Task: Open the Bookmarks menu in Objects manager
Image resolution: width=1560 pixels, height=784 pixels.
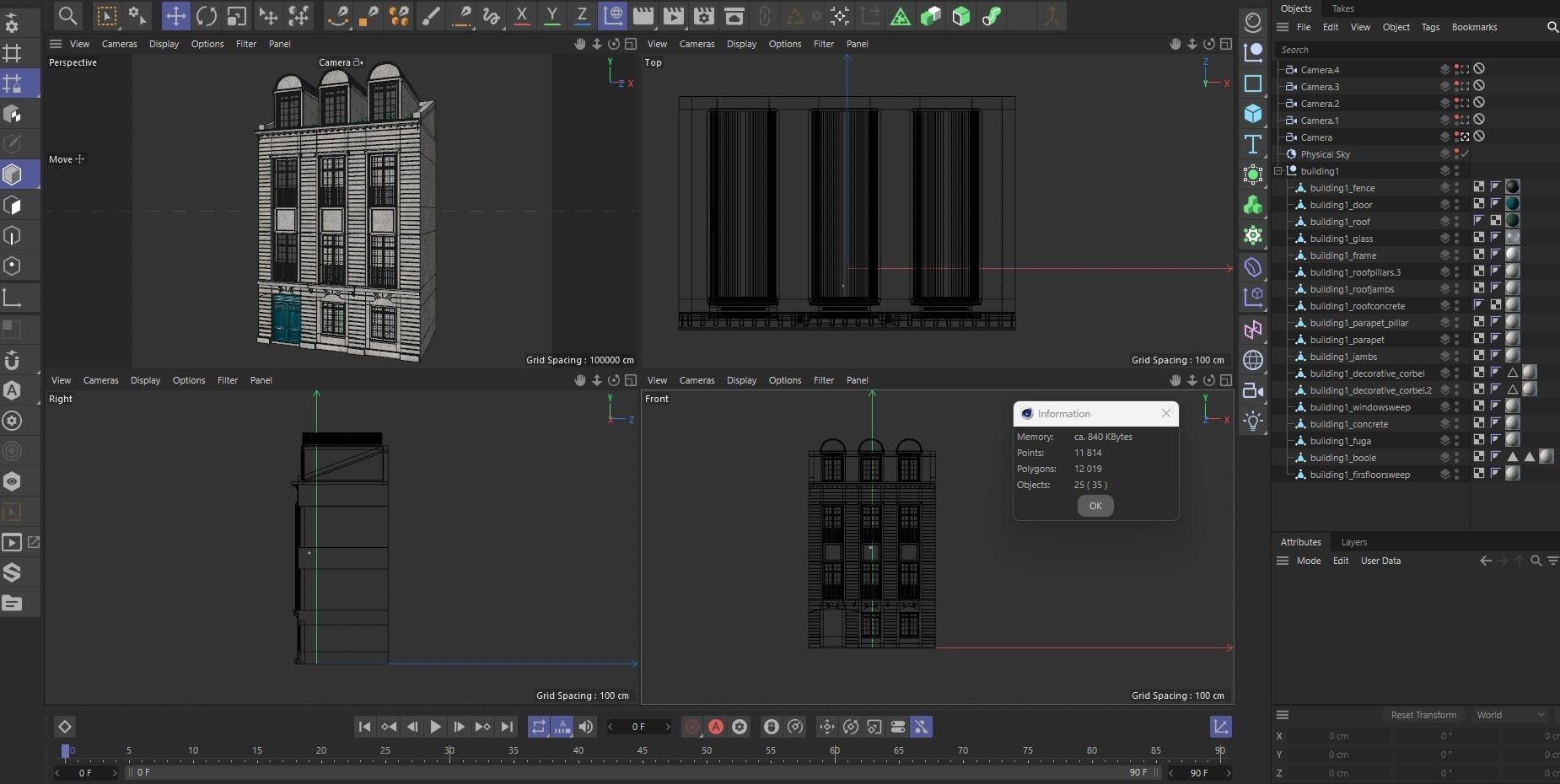Action: (x=1475, y=27)
